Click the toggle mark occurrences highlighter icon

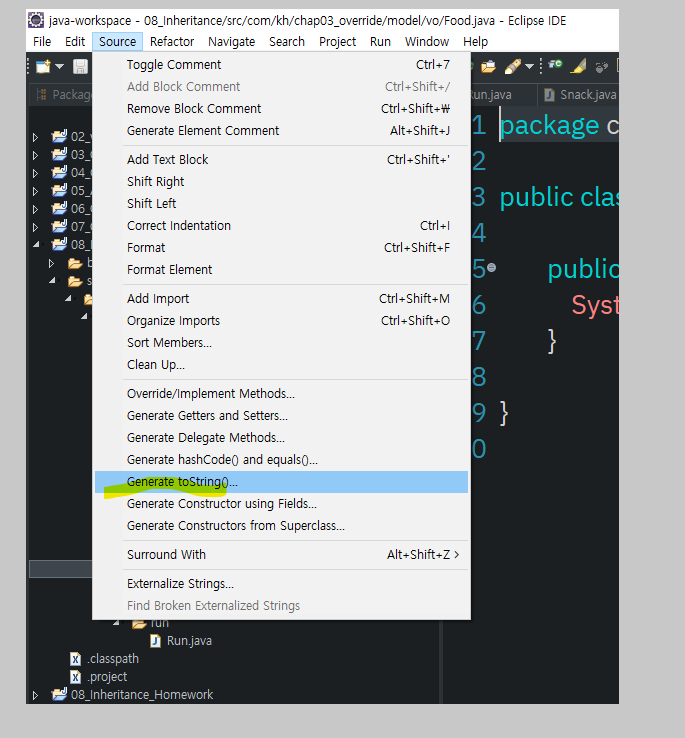tap(579, 66)
